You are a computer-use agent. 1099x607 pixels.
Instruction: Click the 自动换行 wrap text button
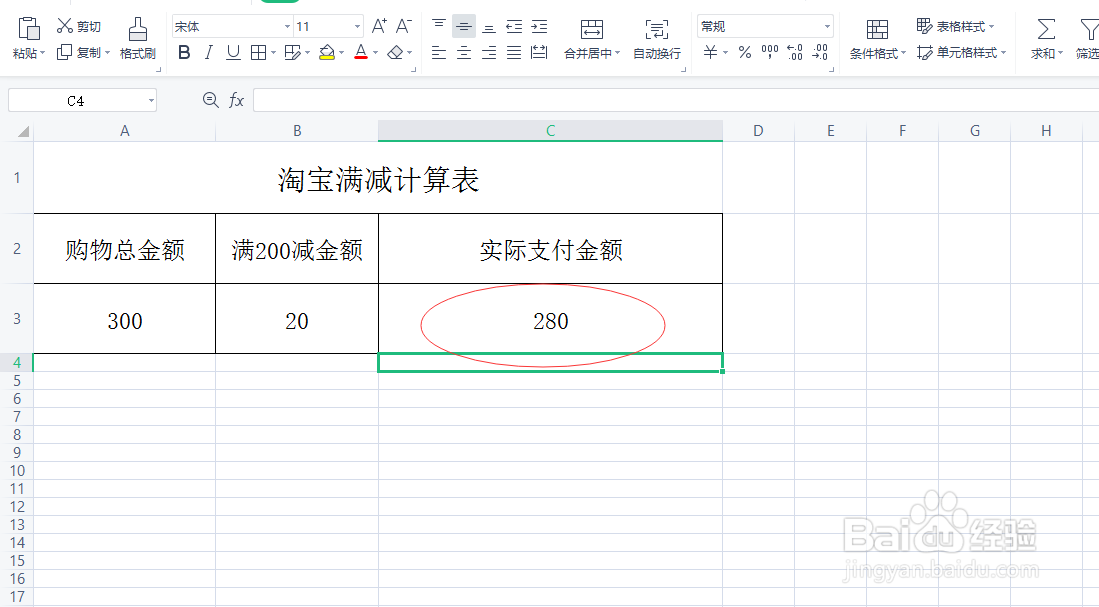(x=657, y=39)
